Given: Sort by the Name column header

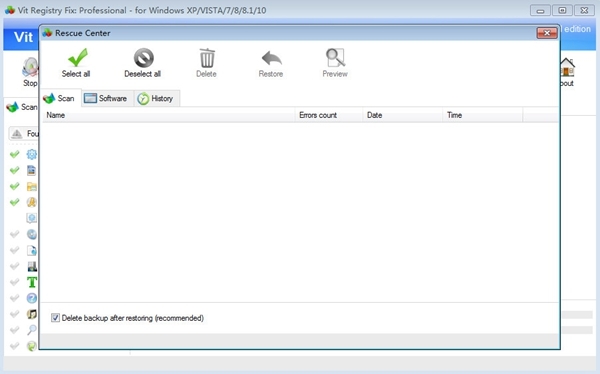Looking at the screenshot, I should [x=168, y=115].
